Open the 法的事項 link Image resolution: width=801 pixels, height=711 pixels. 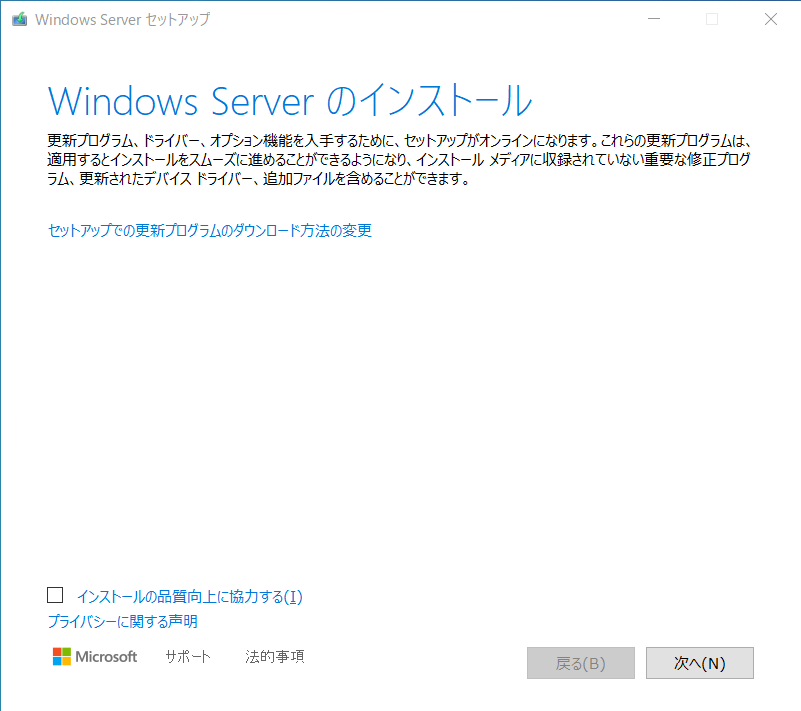click(x=274, y=656)
